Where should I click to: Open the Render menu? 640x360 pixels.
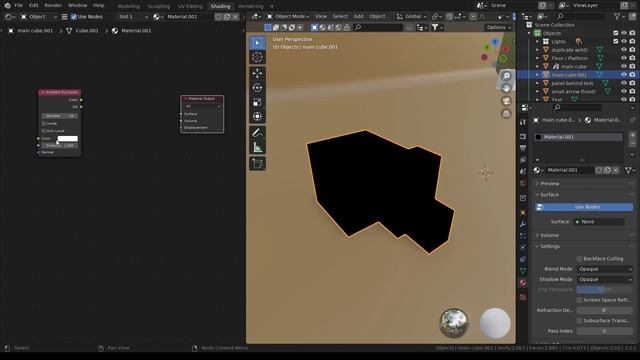53,5
